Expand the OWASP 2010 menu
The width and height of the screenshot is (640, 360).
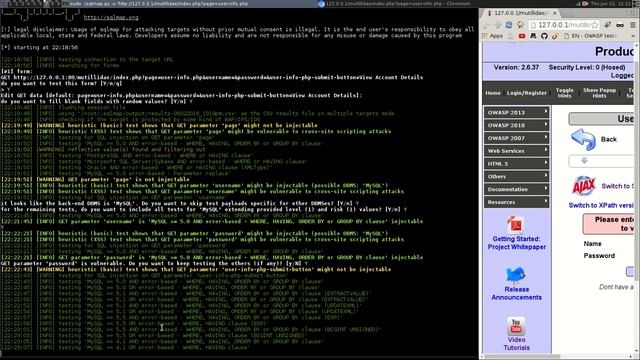[x=516, y=125]
